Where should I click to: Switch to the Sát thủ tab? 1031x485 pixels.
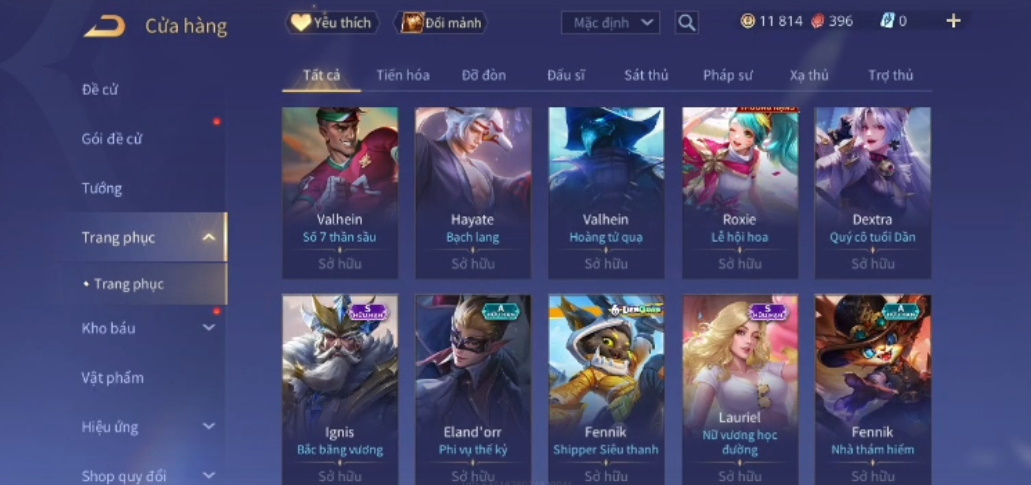646,75
